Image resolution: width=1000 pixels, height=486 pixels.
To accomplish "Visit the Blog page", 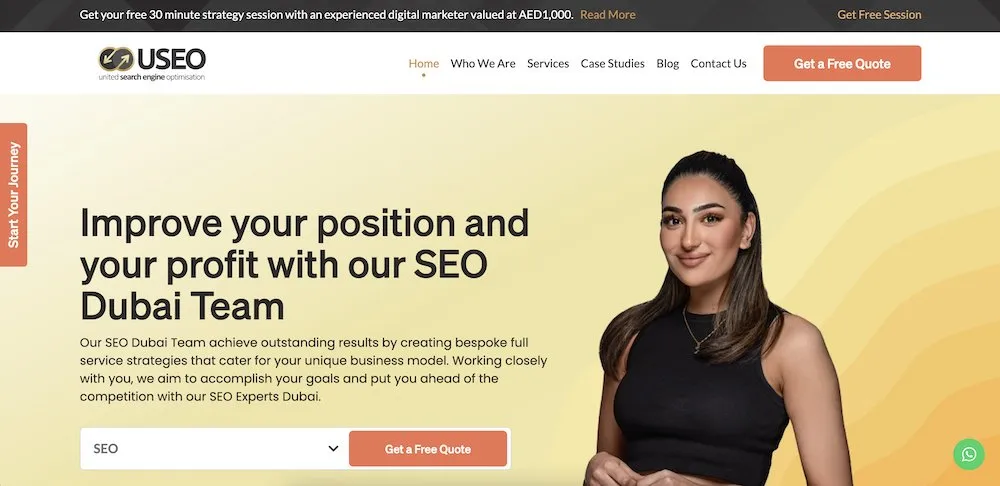I will [x=668, y=63].
